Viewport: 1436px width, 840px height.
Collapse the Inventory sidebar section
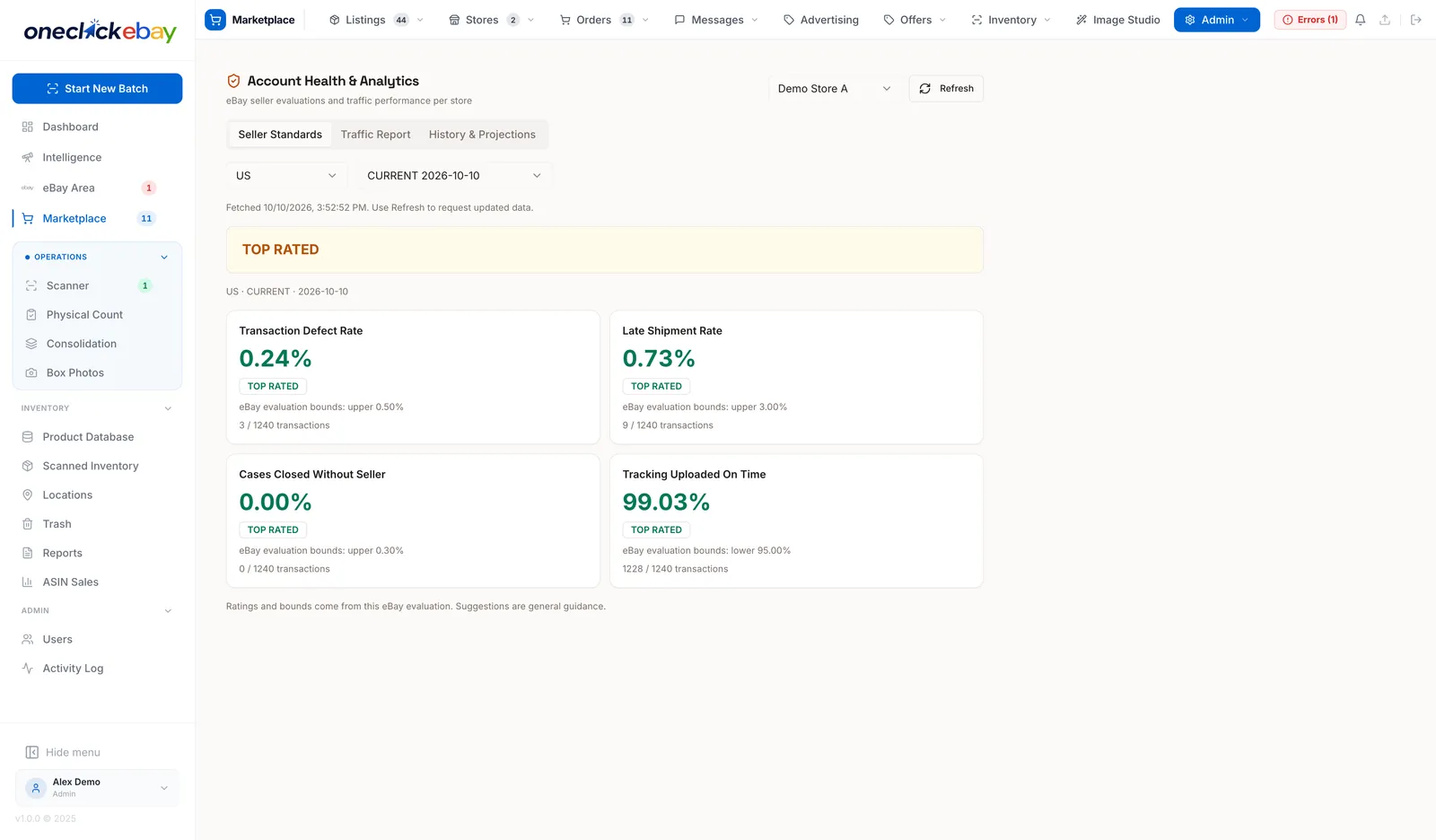click(97, 408)
